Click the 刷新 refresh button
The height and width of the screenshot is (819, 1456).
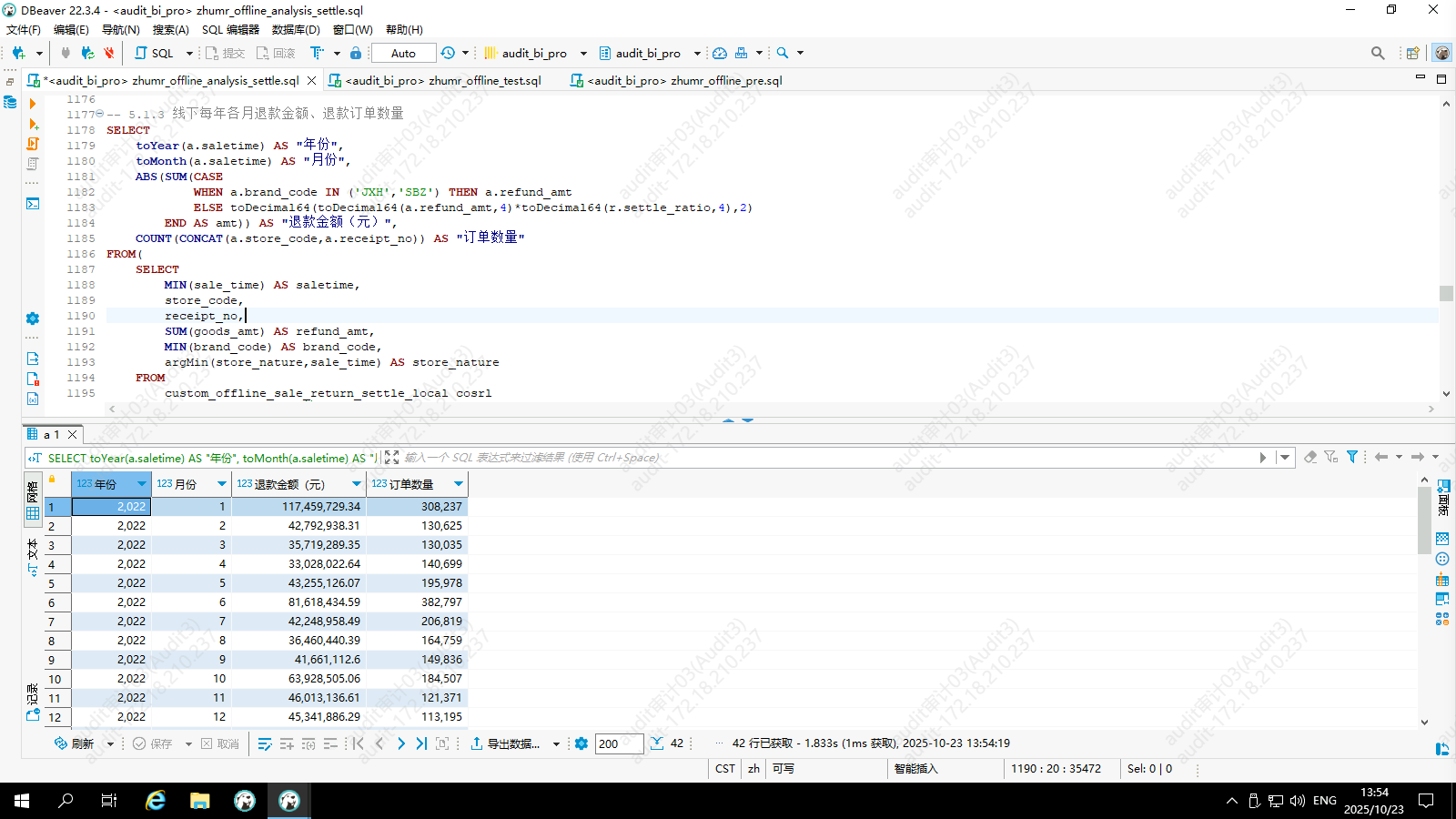click(x=75, y=743)
